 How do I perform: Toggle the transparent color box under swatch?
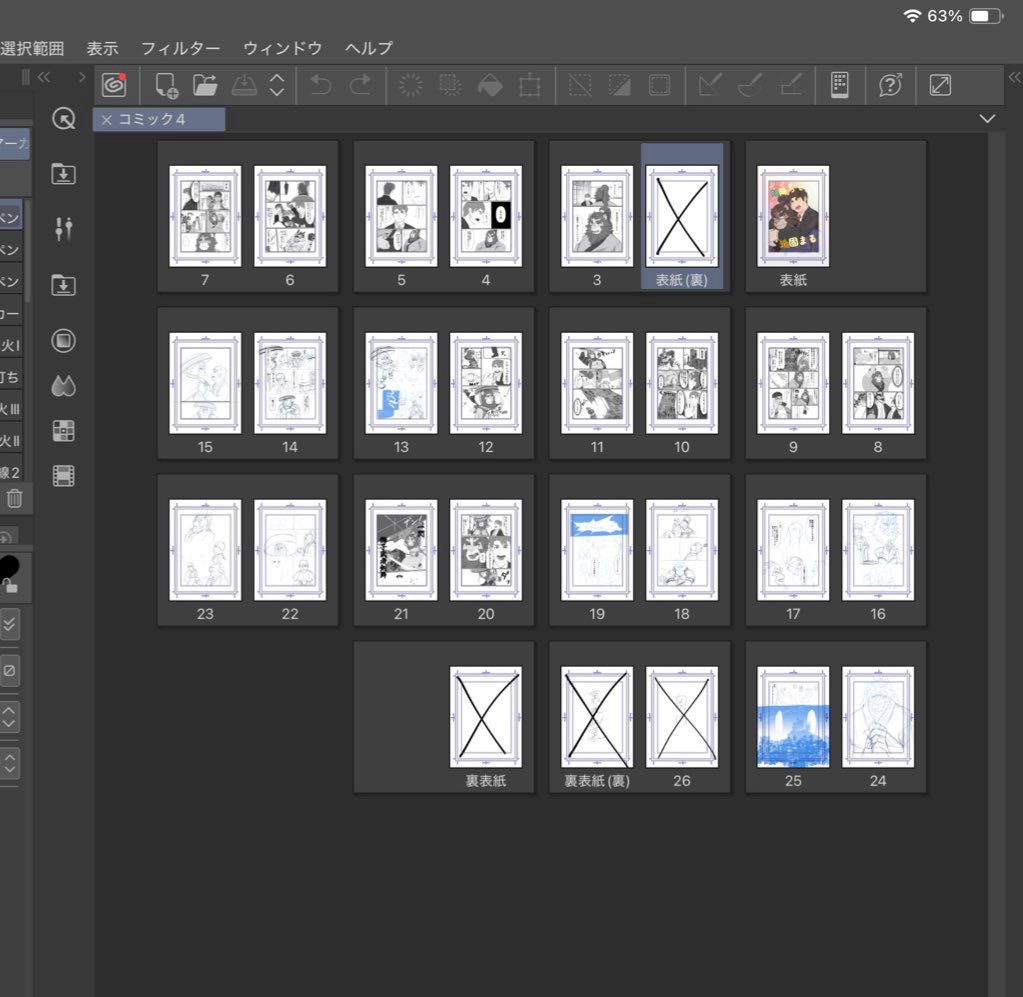tap(9, 670)
